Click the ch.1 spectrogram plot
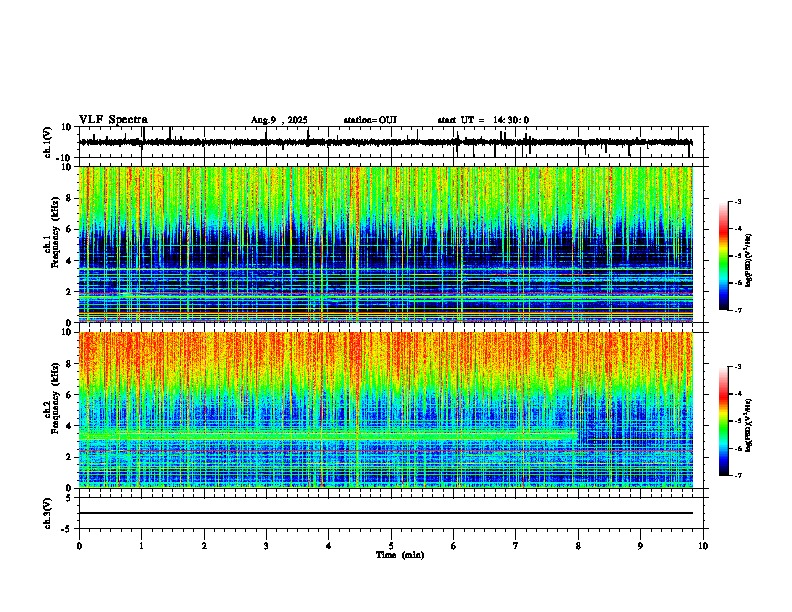Image resolution: width=792 pixels, height=612 pixels. [386, 244]
